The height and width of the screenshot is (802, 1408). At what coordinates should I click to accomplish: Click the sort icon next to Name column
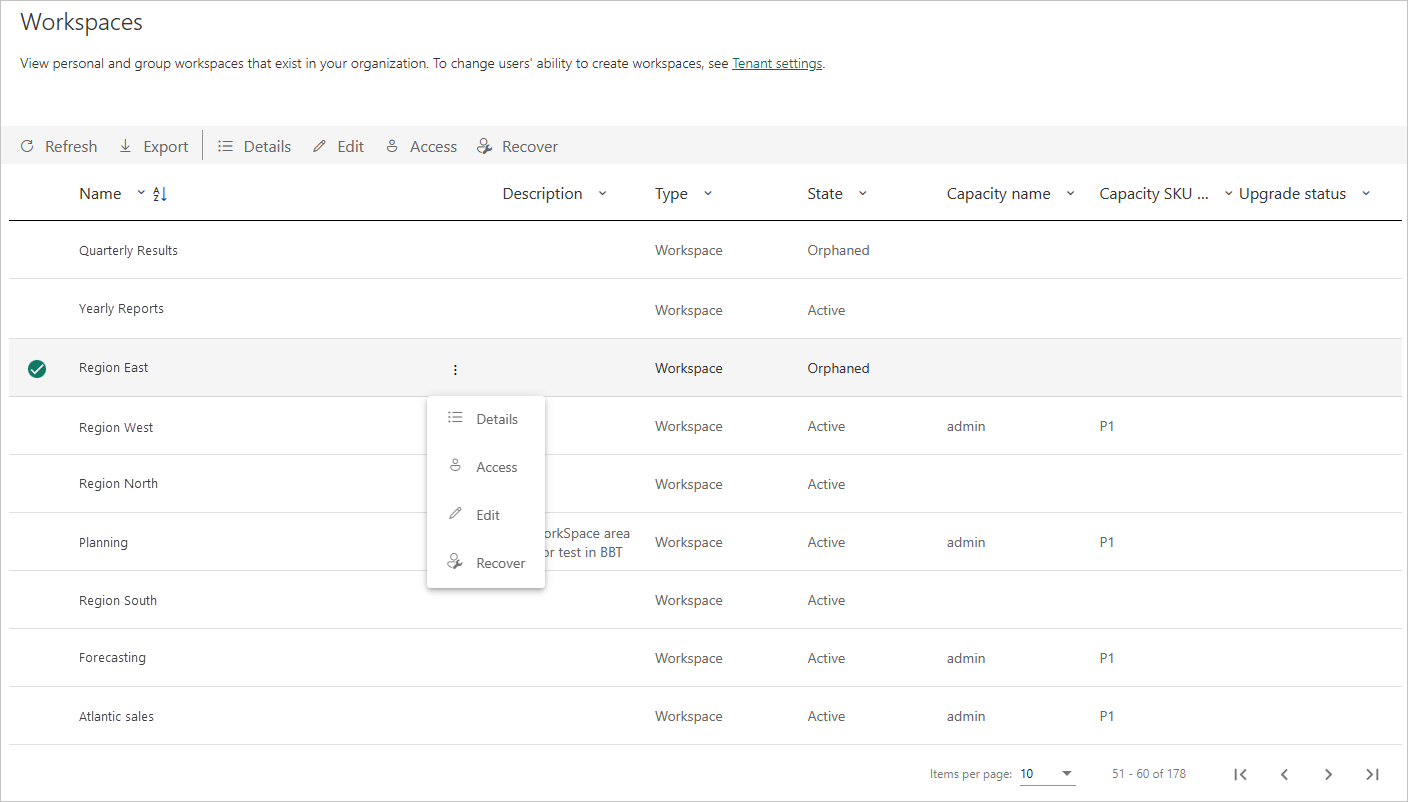tap(158, 193)
